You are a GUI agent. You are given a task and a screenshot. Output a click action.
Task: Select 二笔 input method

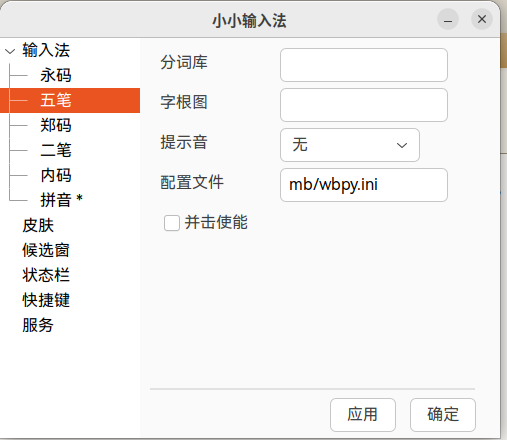pyautogui.click(x=56, y=150)
